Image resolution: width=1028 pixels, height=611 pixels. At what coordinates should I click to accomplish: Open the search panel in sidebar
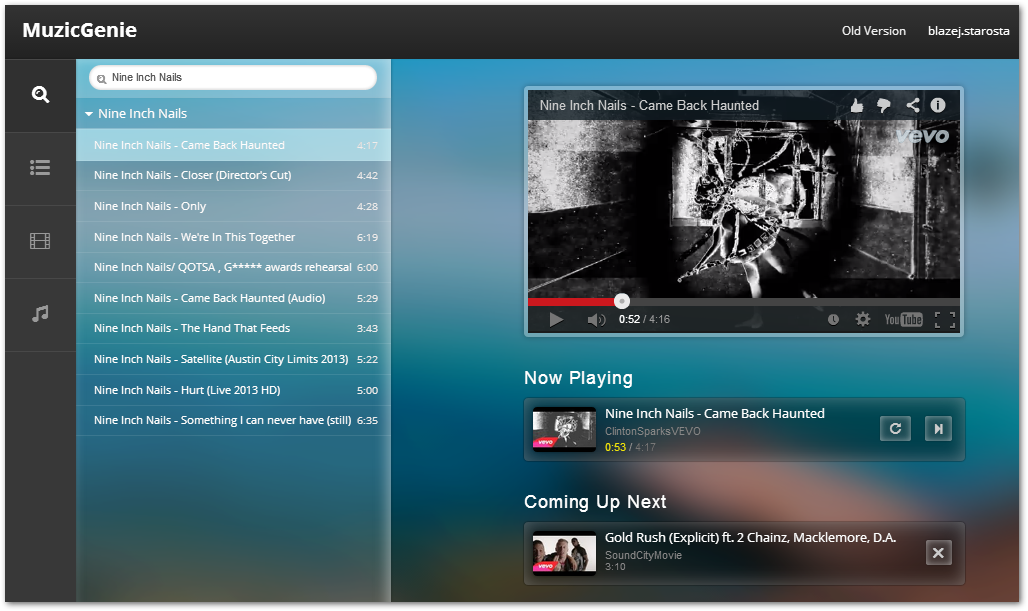click(x=41, y=95)
